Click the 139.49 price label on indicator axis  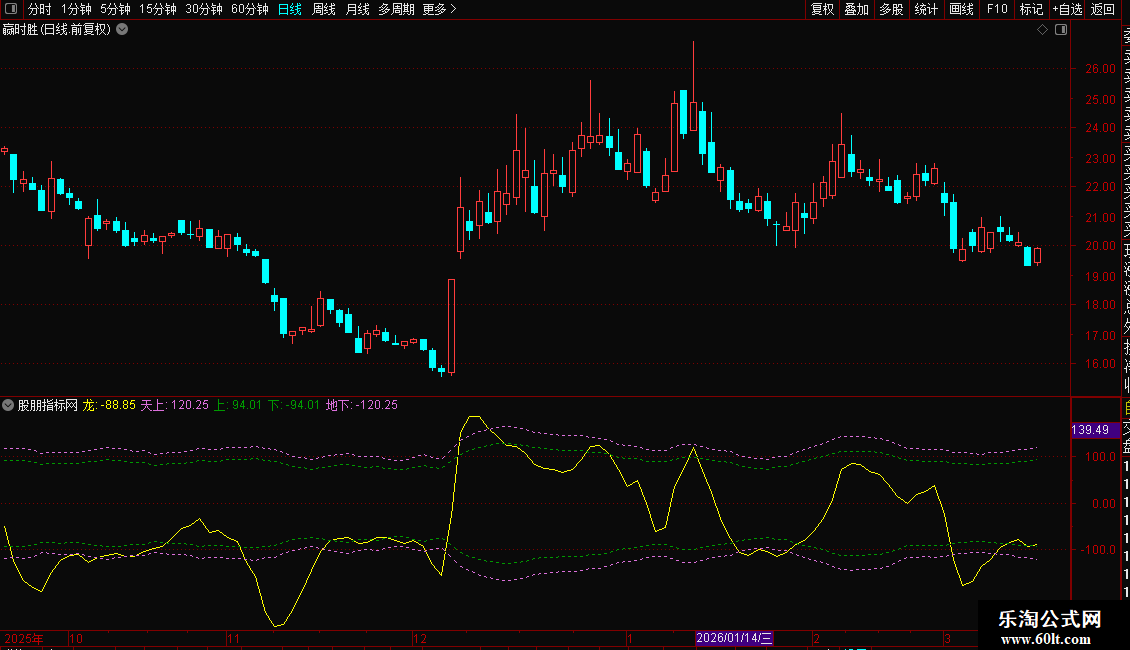click(x=1090, y=430)
